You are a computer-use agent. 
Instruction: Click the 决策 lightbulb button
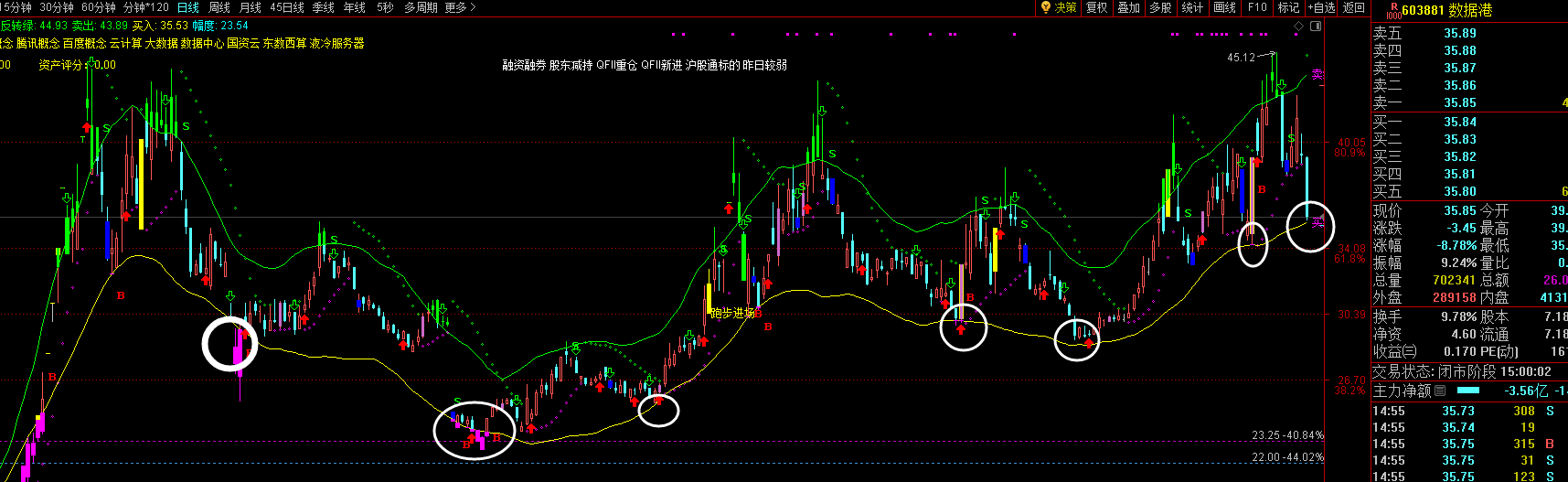click(1059, 7)
